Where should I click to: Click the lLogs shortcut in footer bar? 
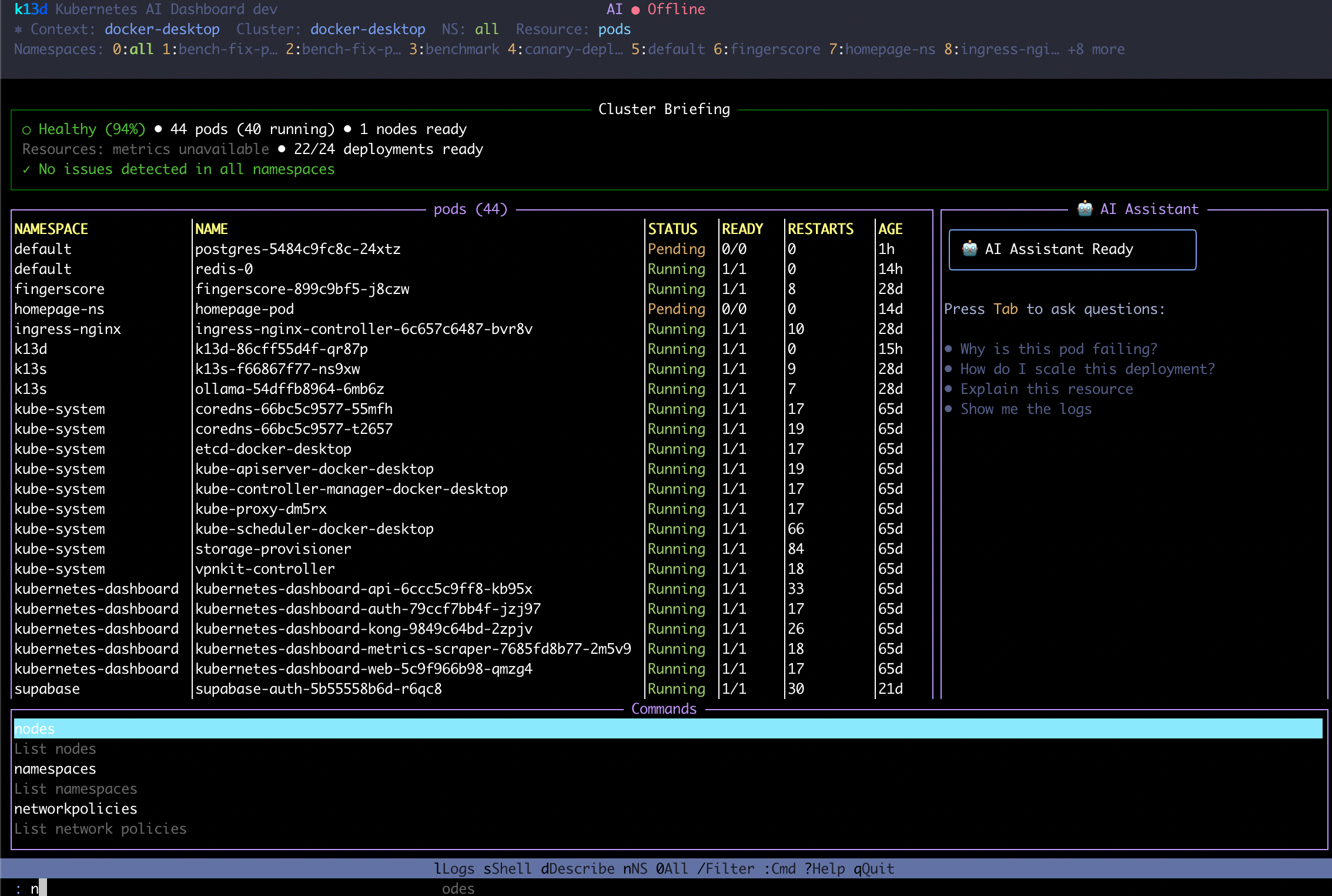pos(454,869)
